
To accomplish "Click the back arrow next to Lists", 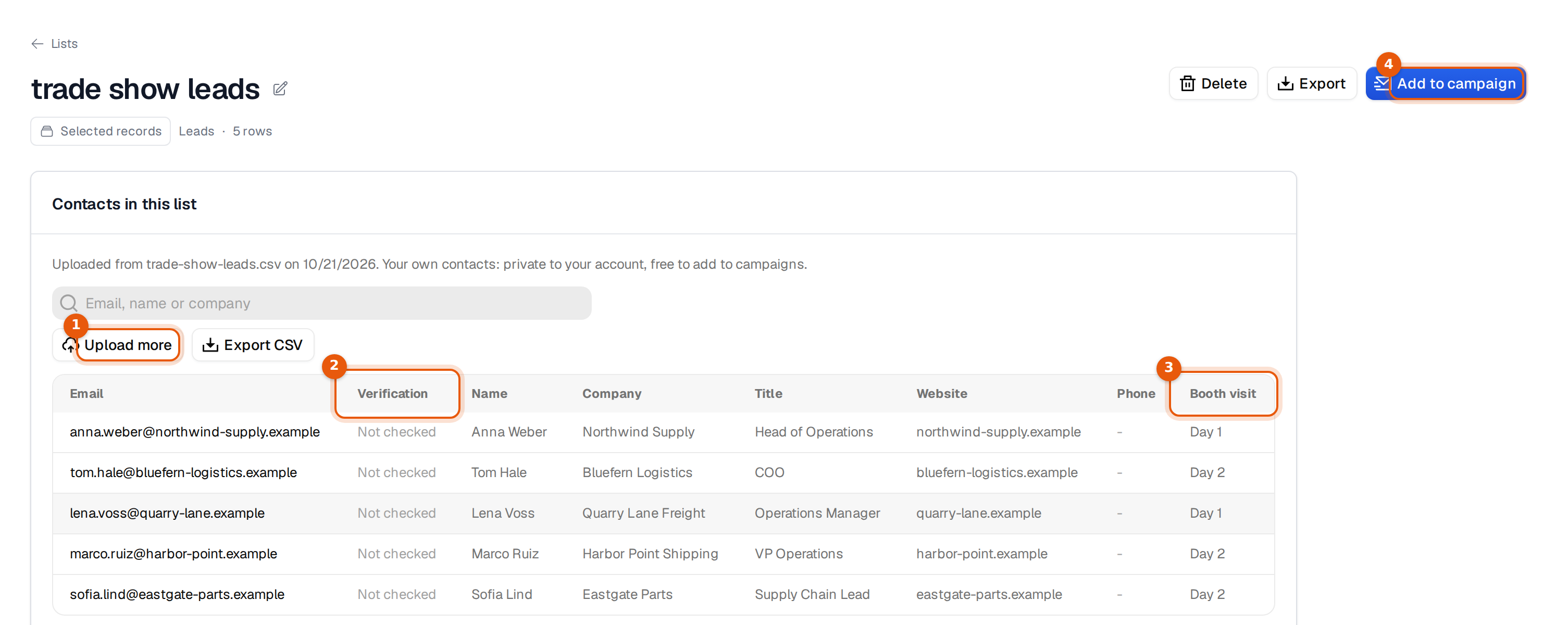I will [x=37, y=44].
